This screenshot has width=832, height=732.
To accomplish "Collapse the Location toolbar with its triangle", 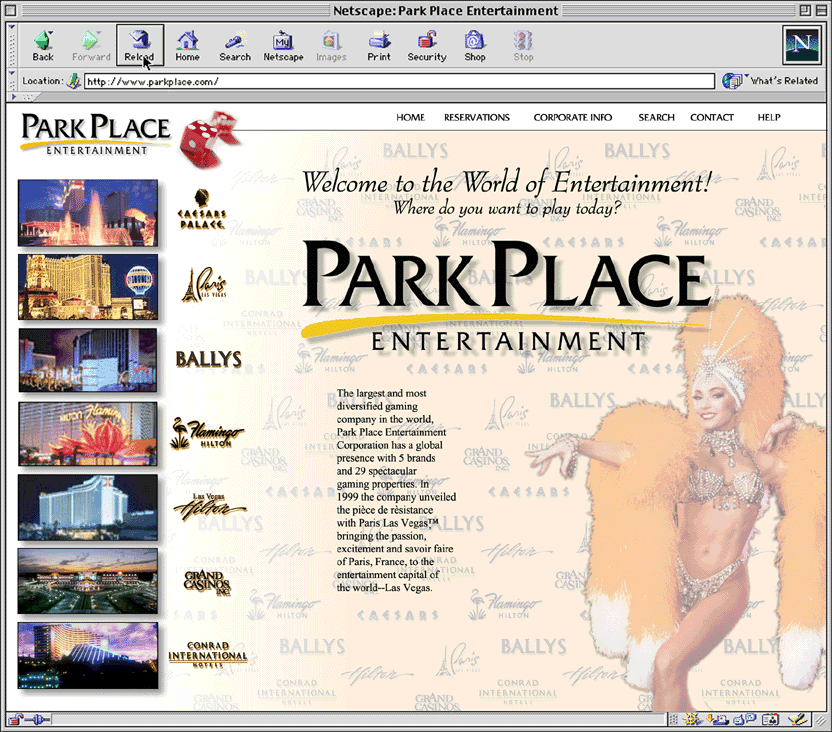I will click(x=12, y=73).
